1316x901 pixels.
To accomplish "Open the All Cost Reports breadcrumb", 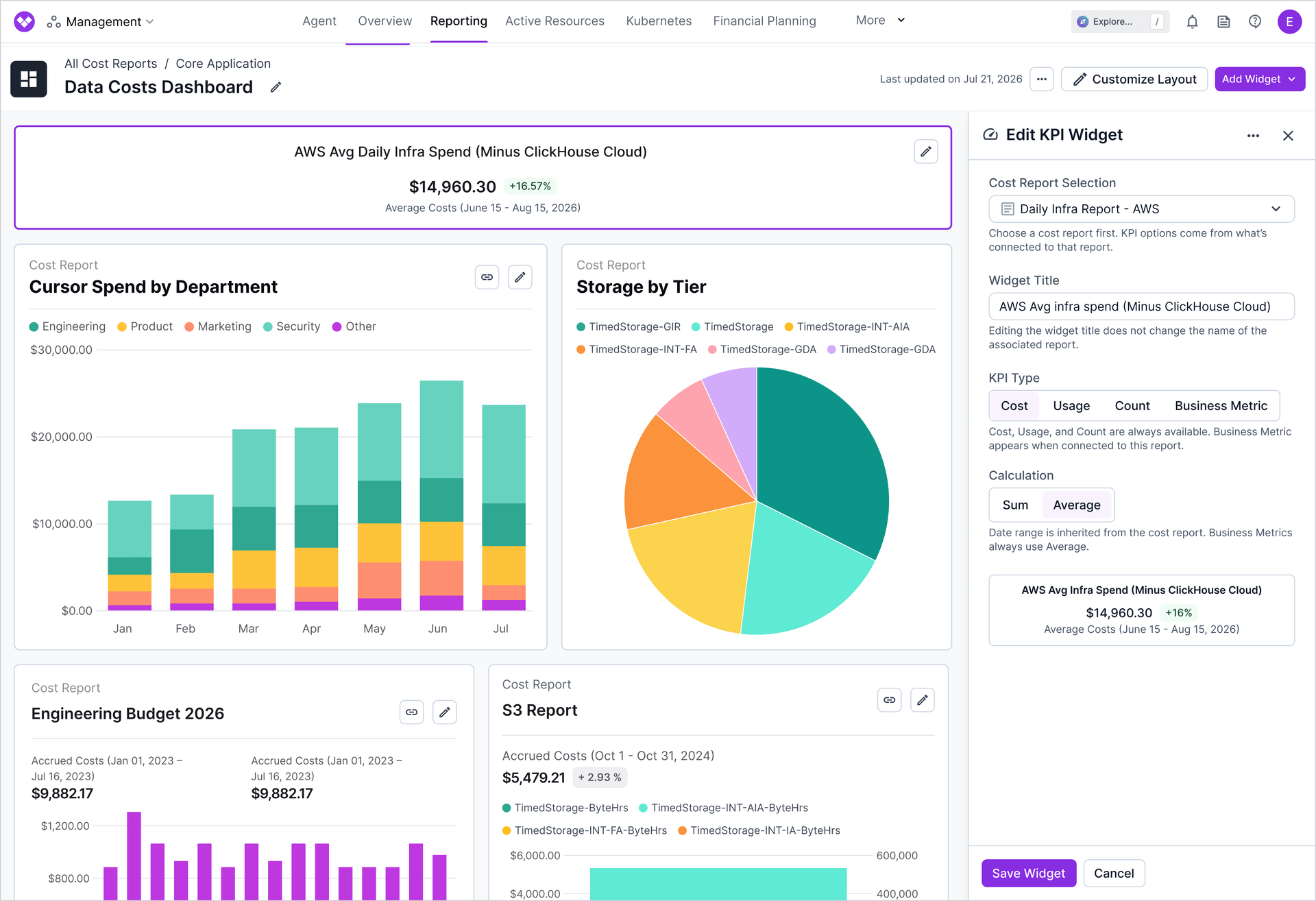I will click(x=111, y=64).
